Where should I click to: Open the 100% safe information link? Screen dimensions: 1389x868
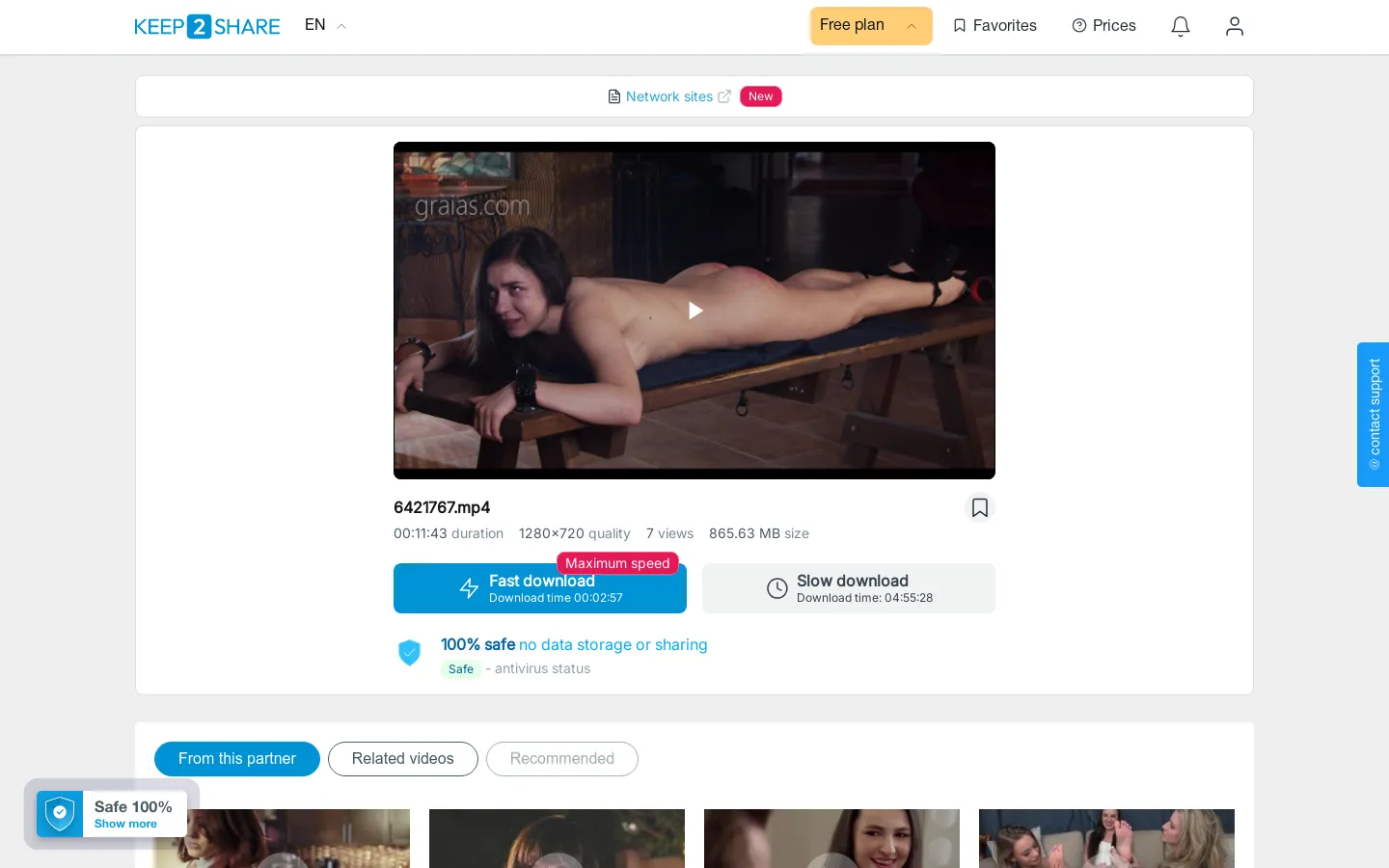click(574, 644)
